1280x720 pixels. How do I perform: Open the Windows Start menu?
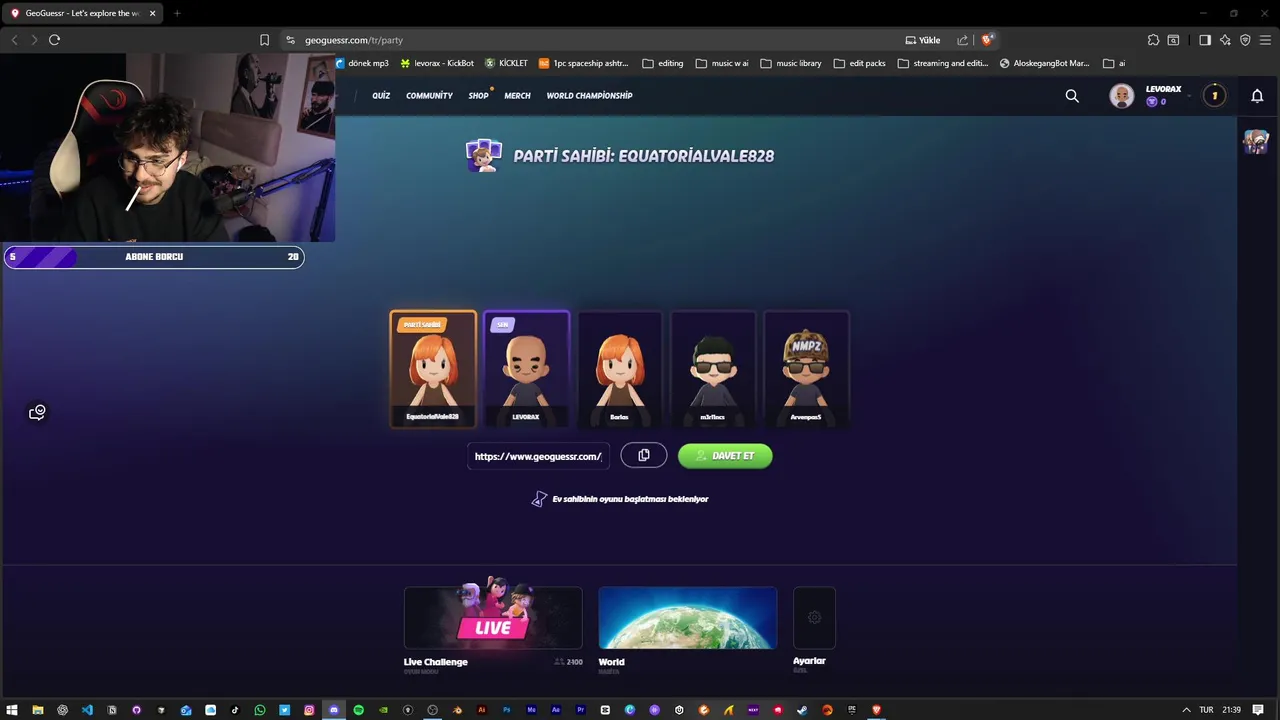13,710
